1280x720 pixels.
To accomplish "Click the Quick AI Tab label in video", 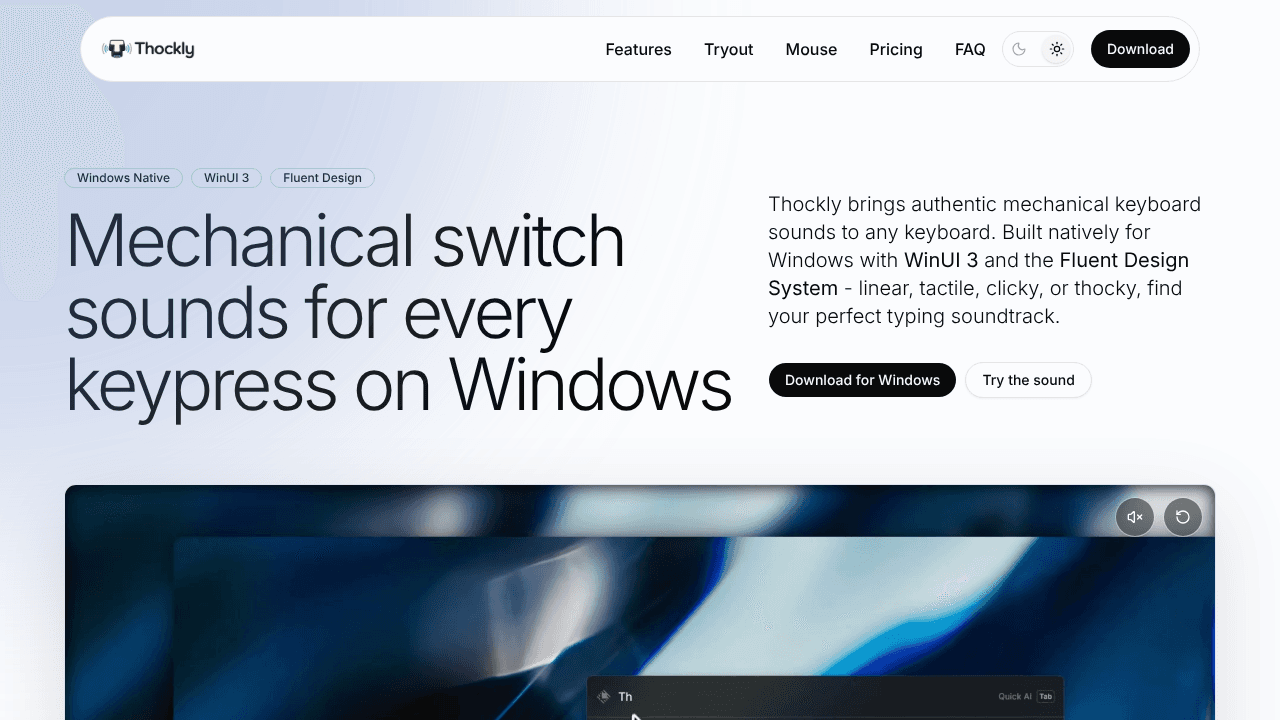I will [x=1026, y=697].
